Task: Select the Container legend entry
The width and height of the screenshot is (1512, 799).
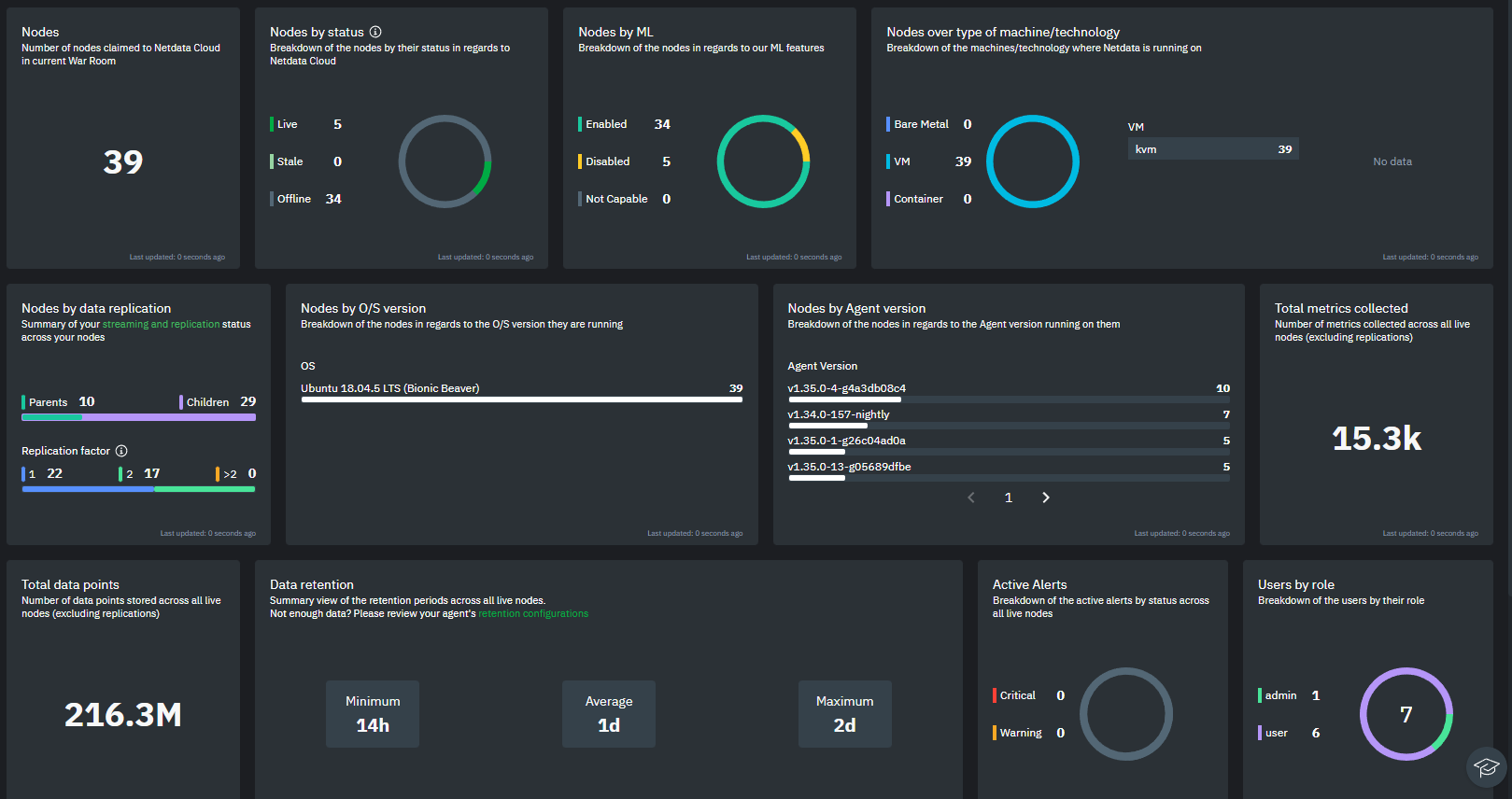Action: tap(929, 199)
